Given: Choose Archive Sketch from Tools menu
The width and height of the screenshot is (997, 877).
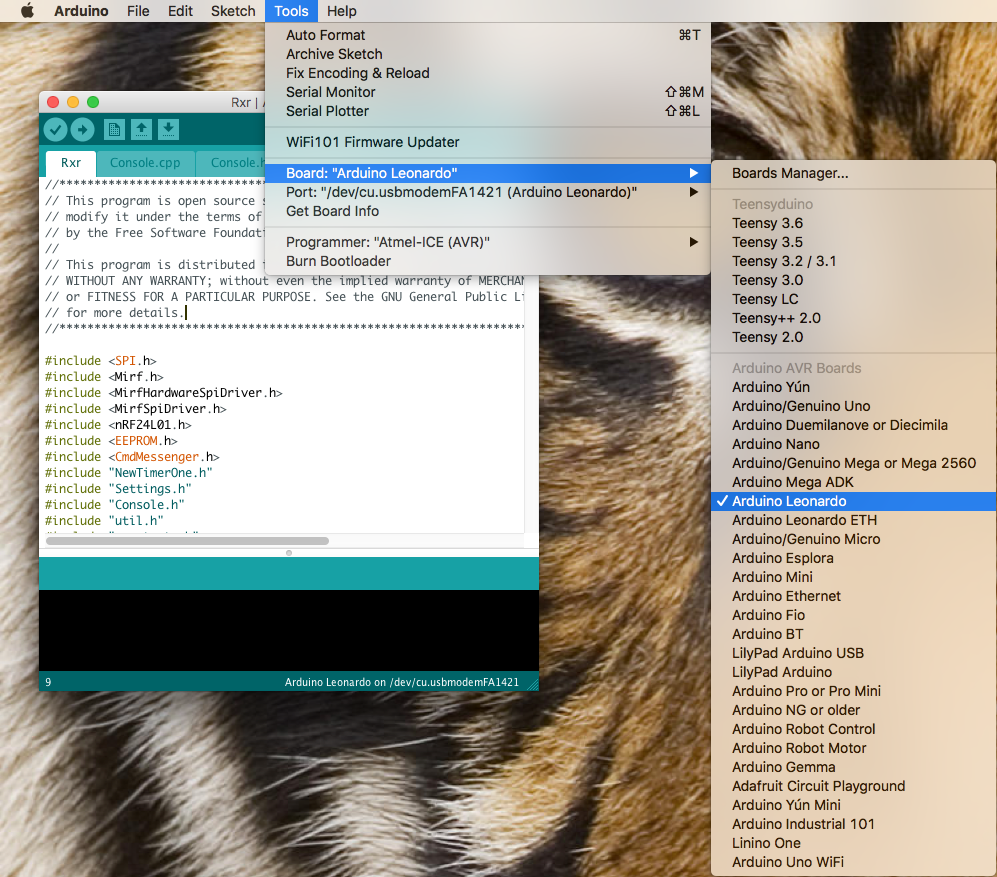Looking at the screenshot, I should (488, 54).
